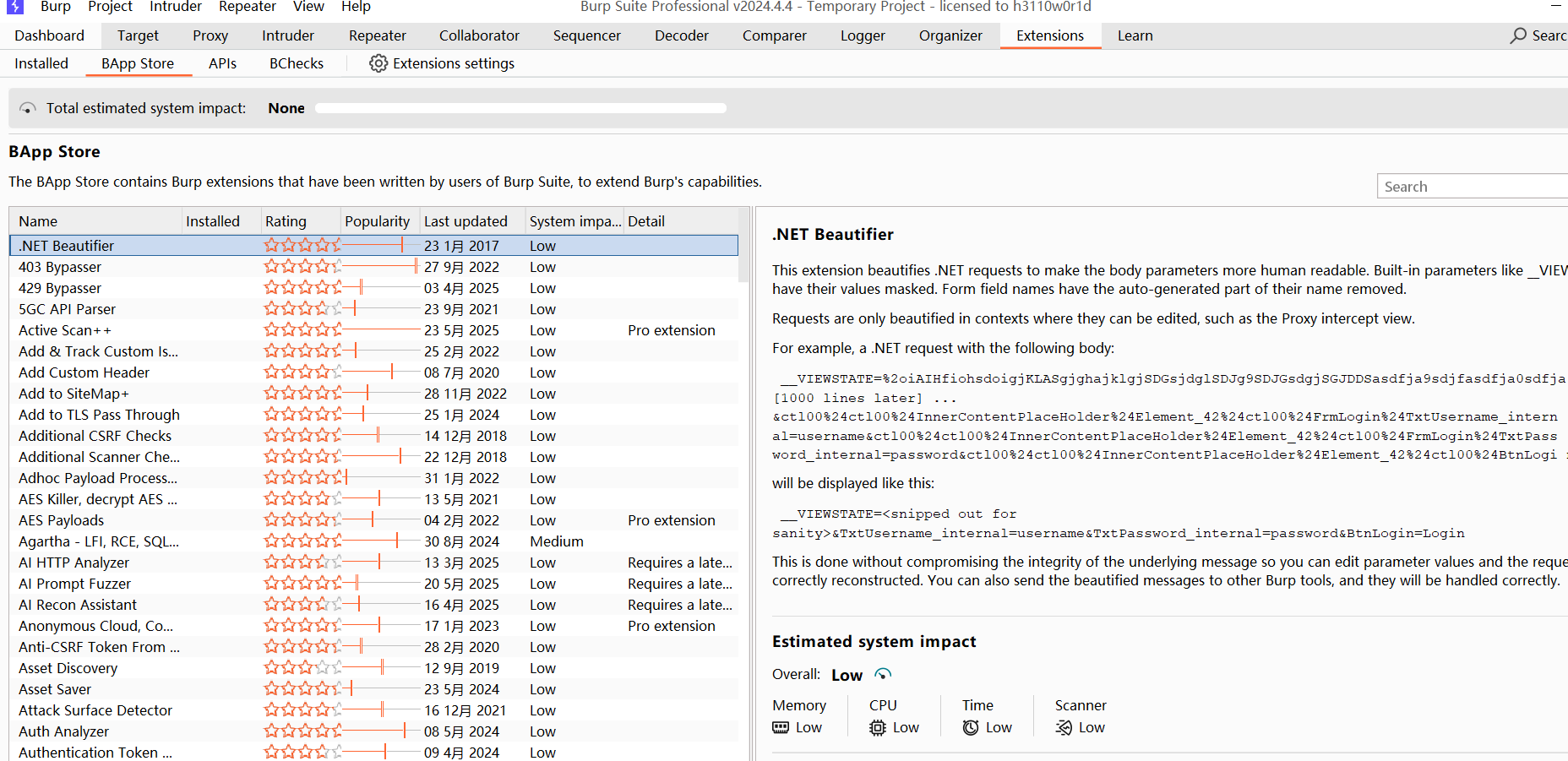Sort table by Last updated column
Viewport: 1568px width, 761px height.
point(473,221)
